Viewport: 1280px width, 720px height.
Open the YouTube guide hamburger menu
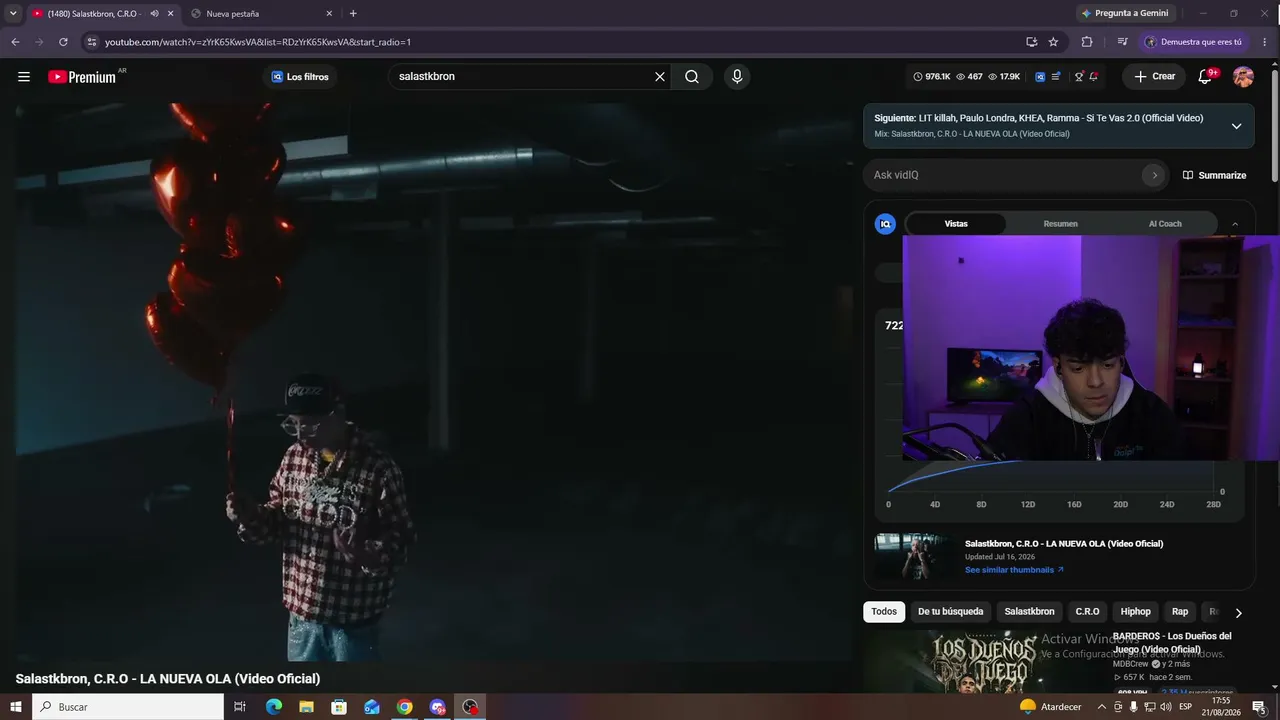(24, 77)
